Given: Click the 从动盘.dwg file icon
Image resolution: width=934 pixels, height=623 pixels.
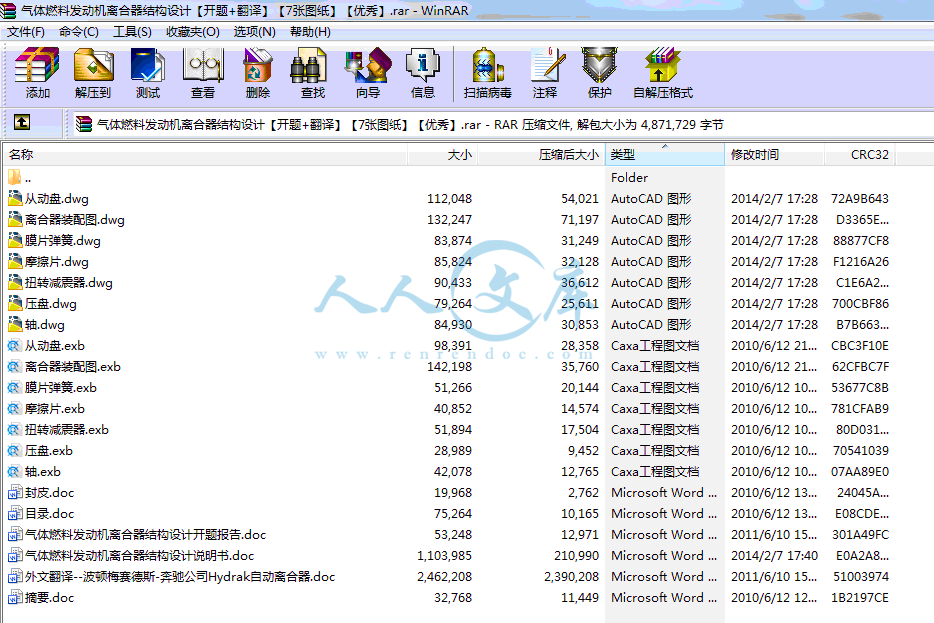Looking at the screenshot, I should pos(15,198).
